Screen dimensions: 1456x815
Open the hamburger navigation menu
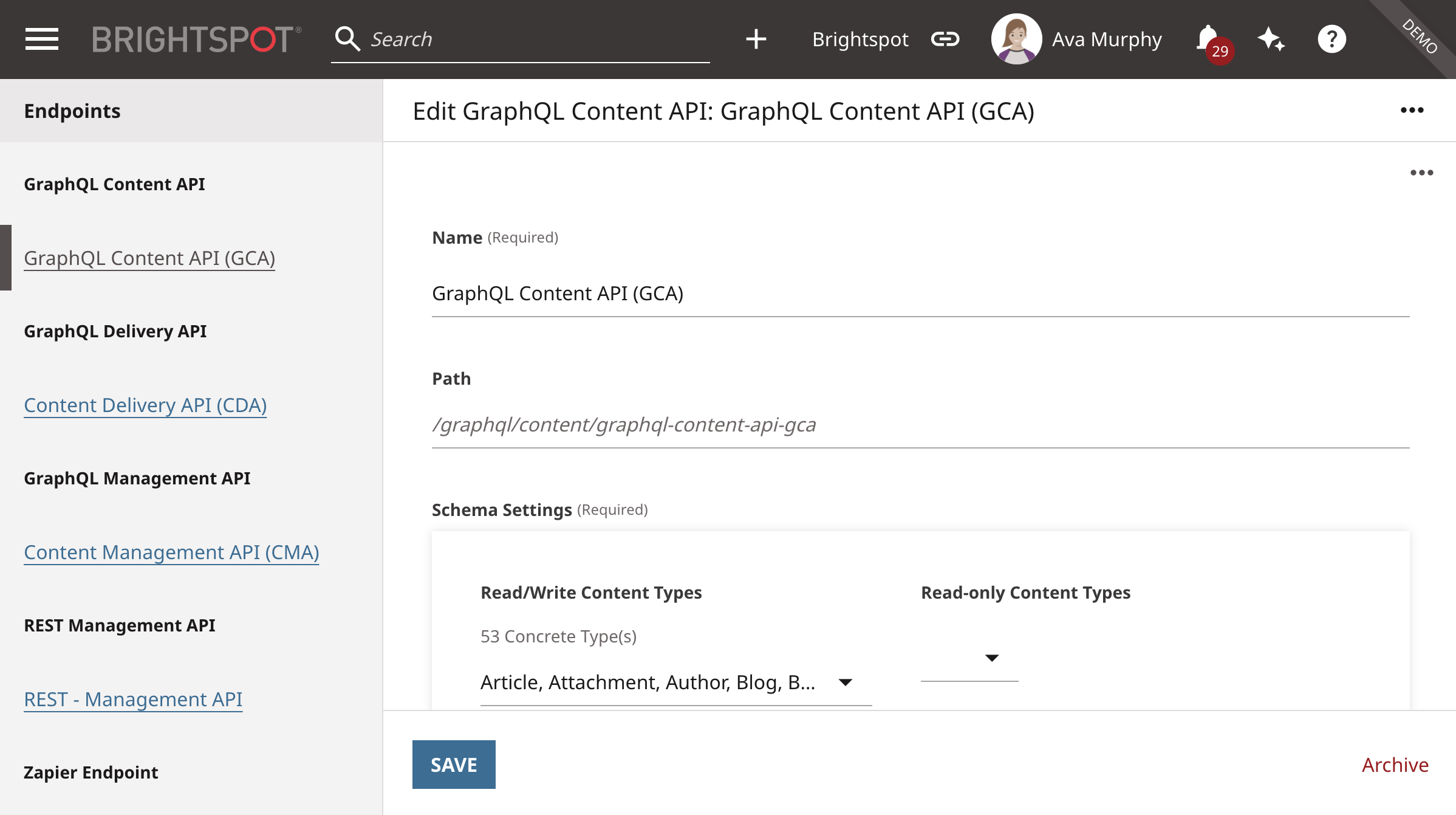[x=42, y=40]
